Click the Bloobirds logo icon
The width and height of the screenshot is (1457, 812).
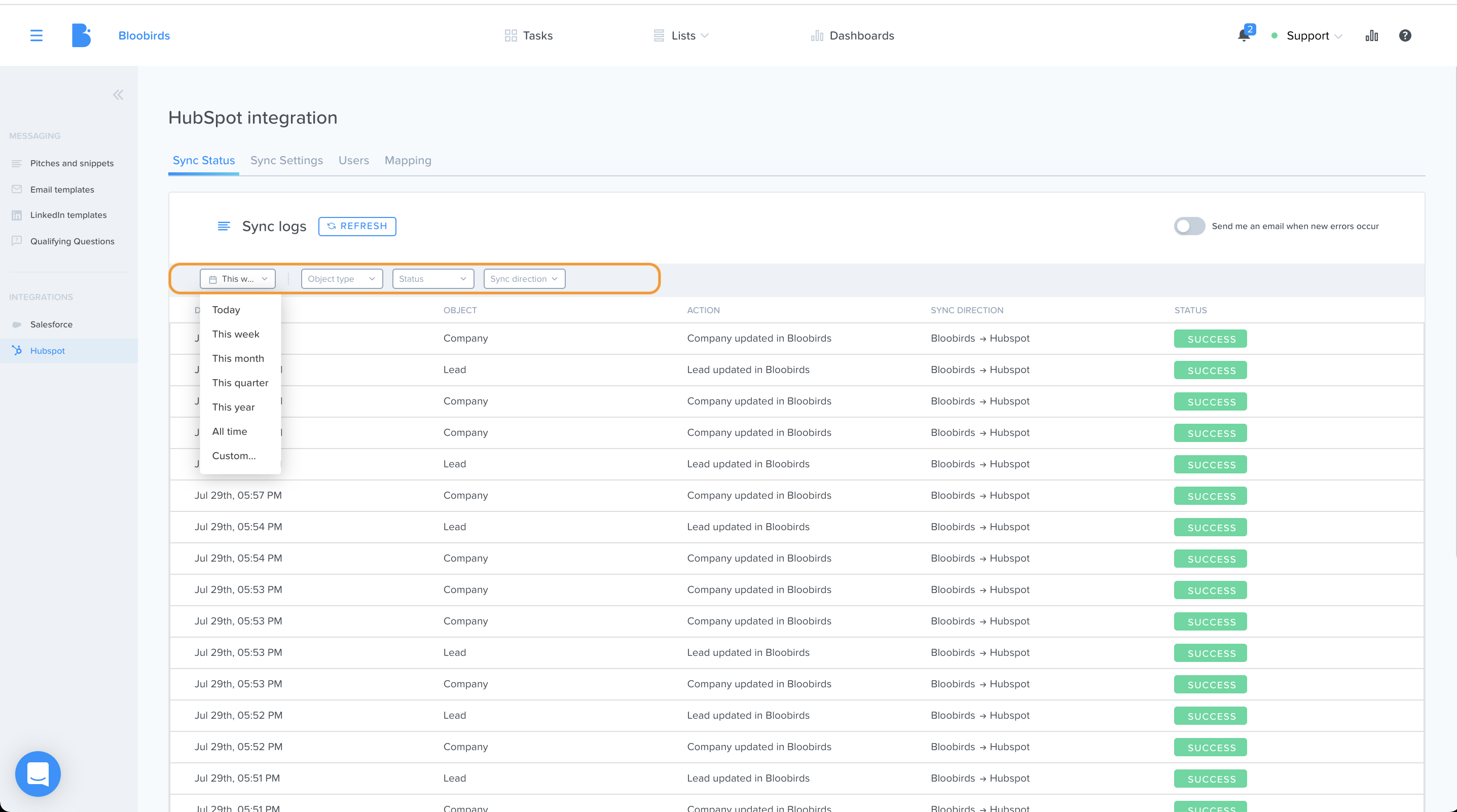(81, 35)
